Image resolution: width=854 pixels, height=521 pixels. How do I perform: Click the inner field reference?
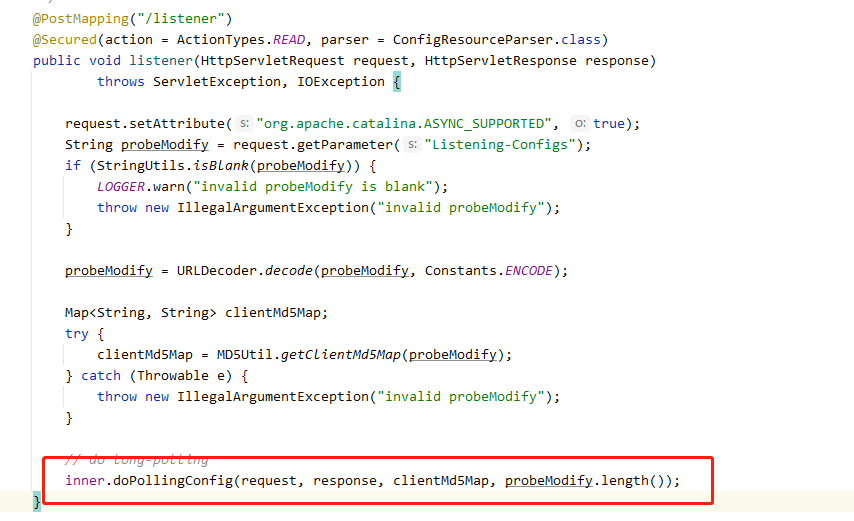85,481
